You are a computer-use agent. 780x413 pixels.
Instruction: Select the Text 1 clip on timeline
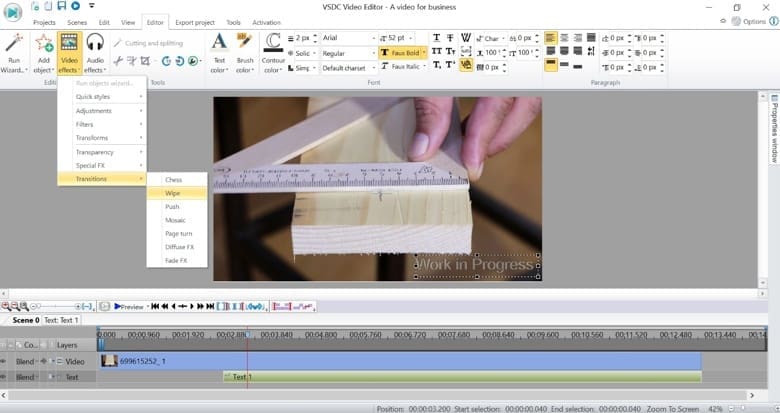(462, 377)
